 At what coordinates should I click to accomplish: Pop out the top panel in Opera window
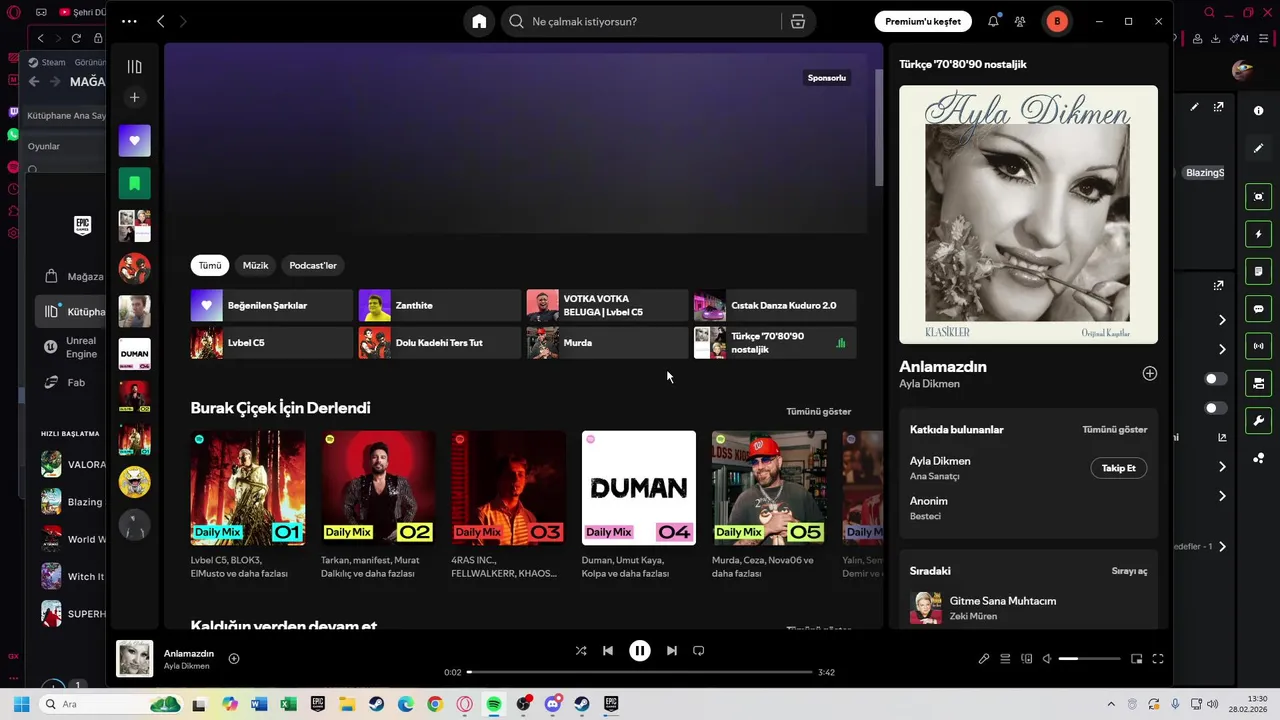tap(1218, 107)
